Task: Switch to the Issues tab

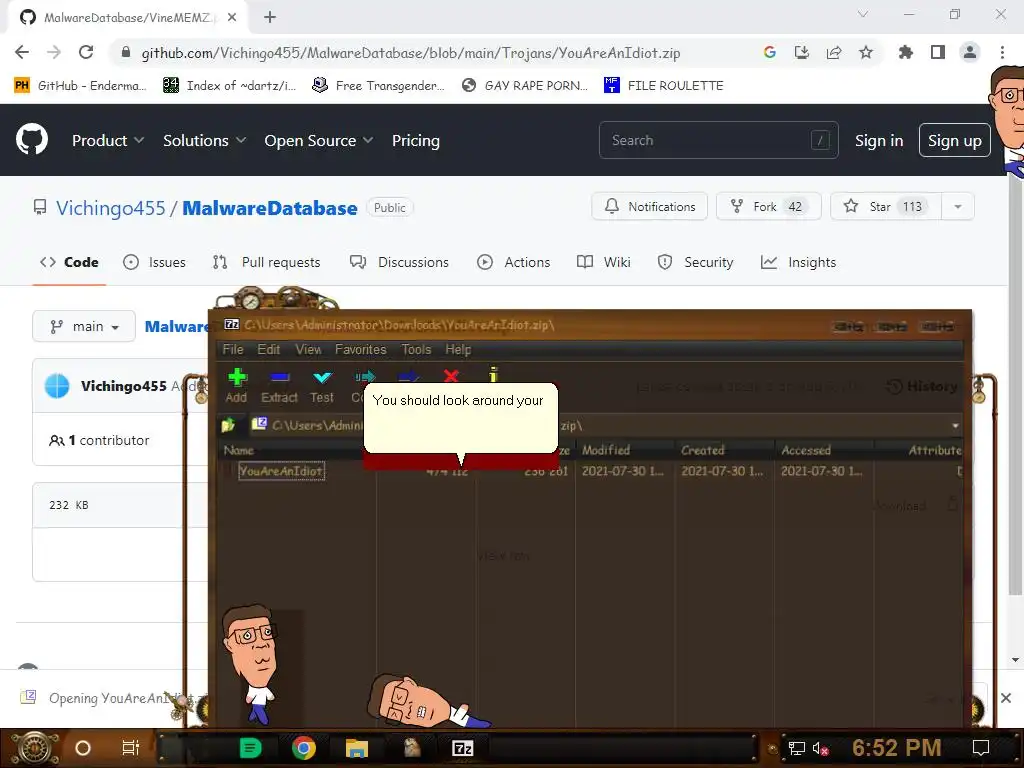Action: [x=155, y=262]
